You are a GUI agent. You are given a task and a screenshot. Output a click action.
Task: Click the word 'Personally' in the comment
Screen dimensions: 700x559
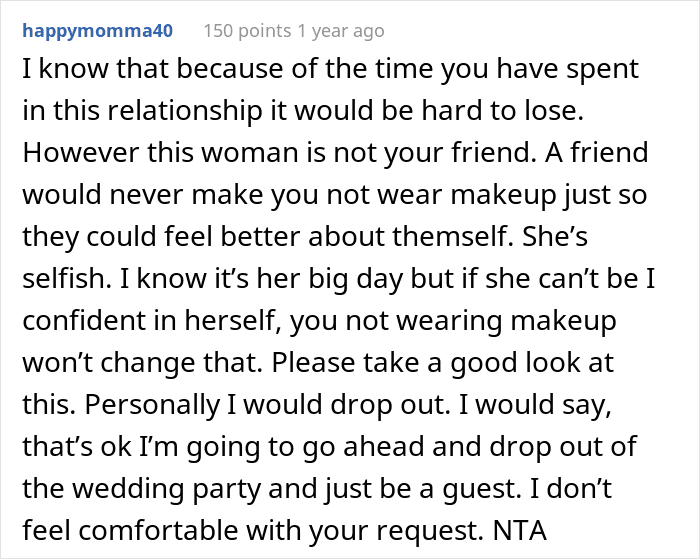pos(152,404)
